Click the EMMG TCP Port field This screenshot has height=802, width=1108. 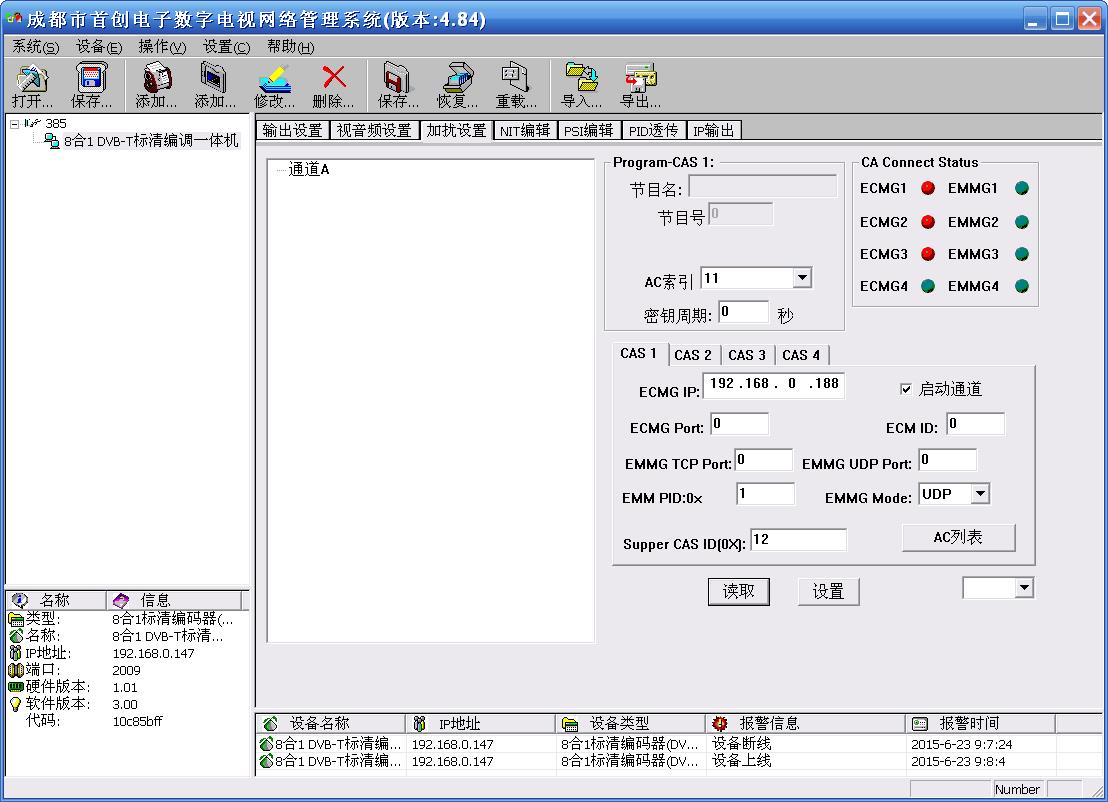(763, 460)
